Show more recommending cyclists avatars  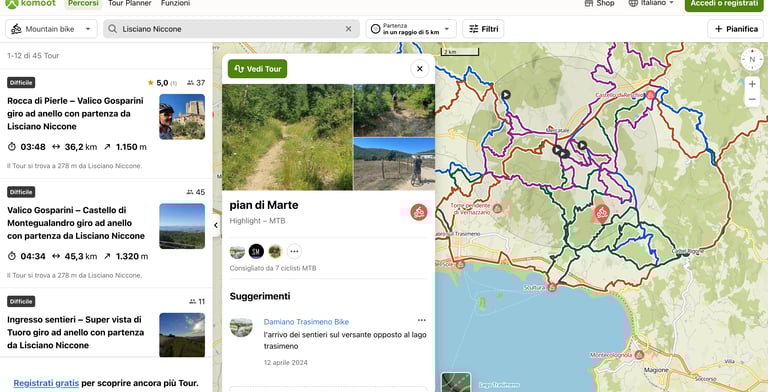pyautogui.click(x=294, y=251)
